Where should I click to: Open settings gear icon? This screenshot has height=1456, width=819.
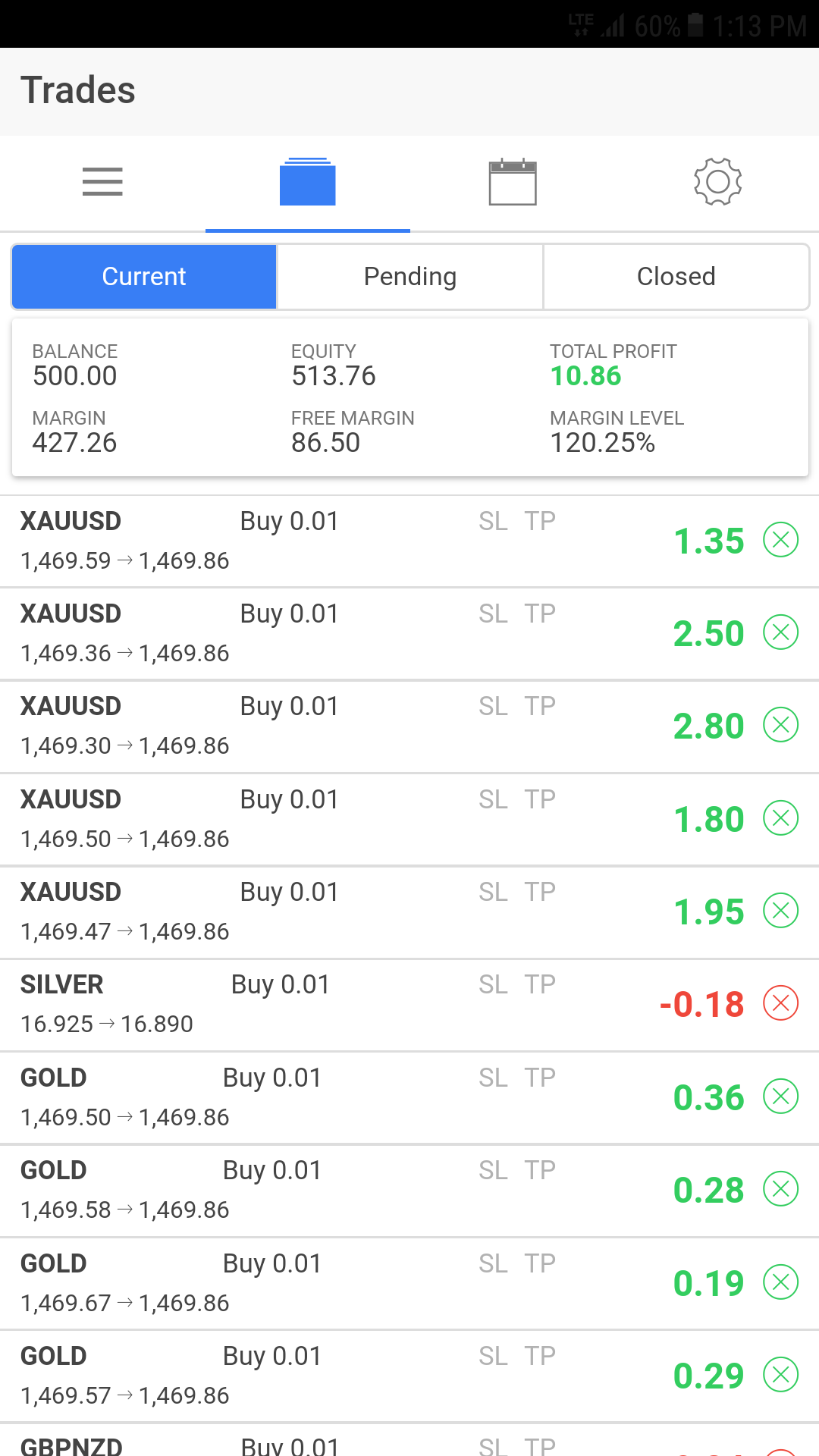click(717, 182)
